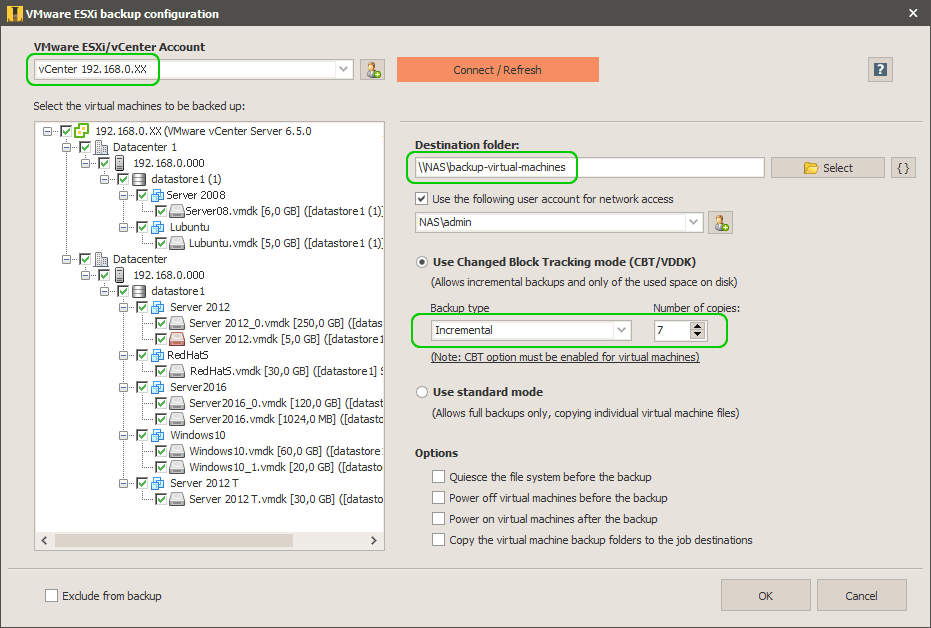Click the Windows10 virtual machine icon
Image resolution: width=931 pixels, height=628 pixels.
(x=158, y=435)
